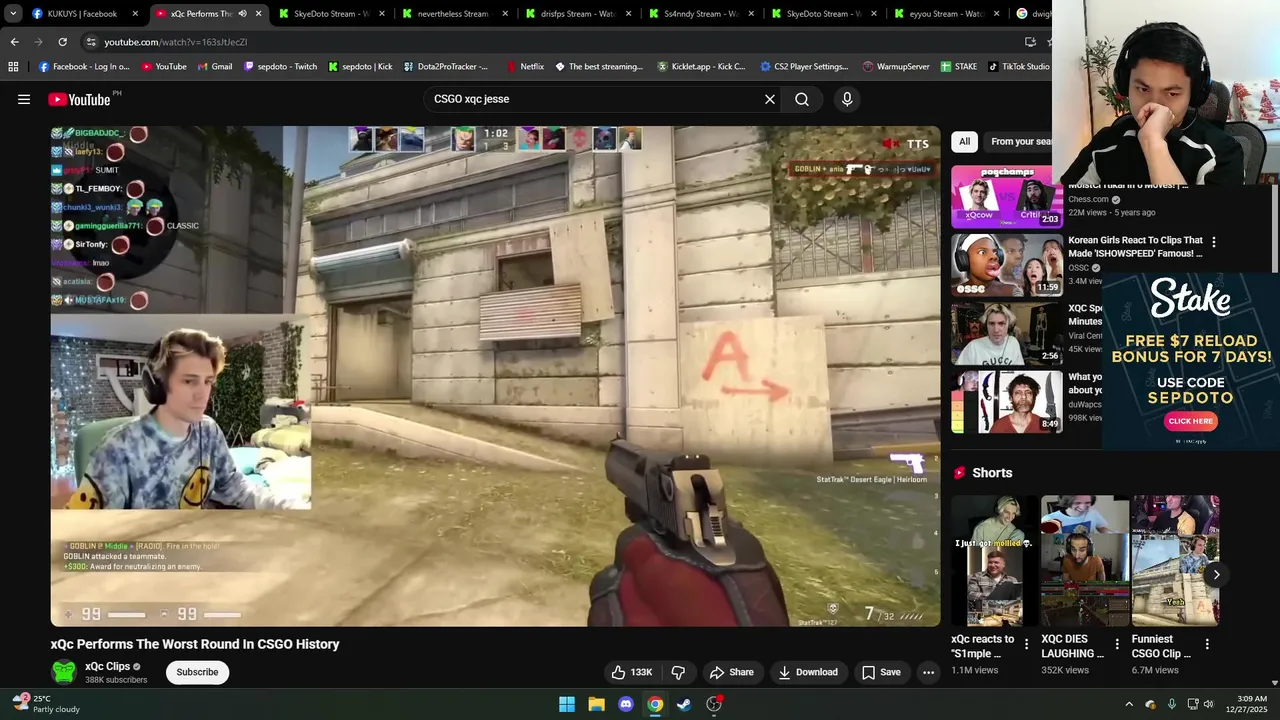Open Gmail bookmark
1280x720 pixels.
point(214,67)
